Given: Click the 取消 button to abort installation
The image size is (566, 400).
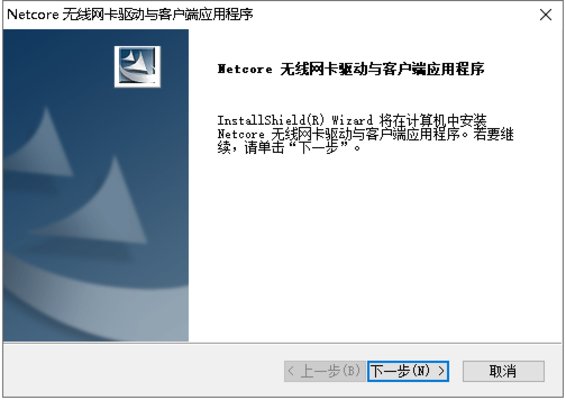Looking at the screenshot, I should [503, 371].
